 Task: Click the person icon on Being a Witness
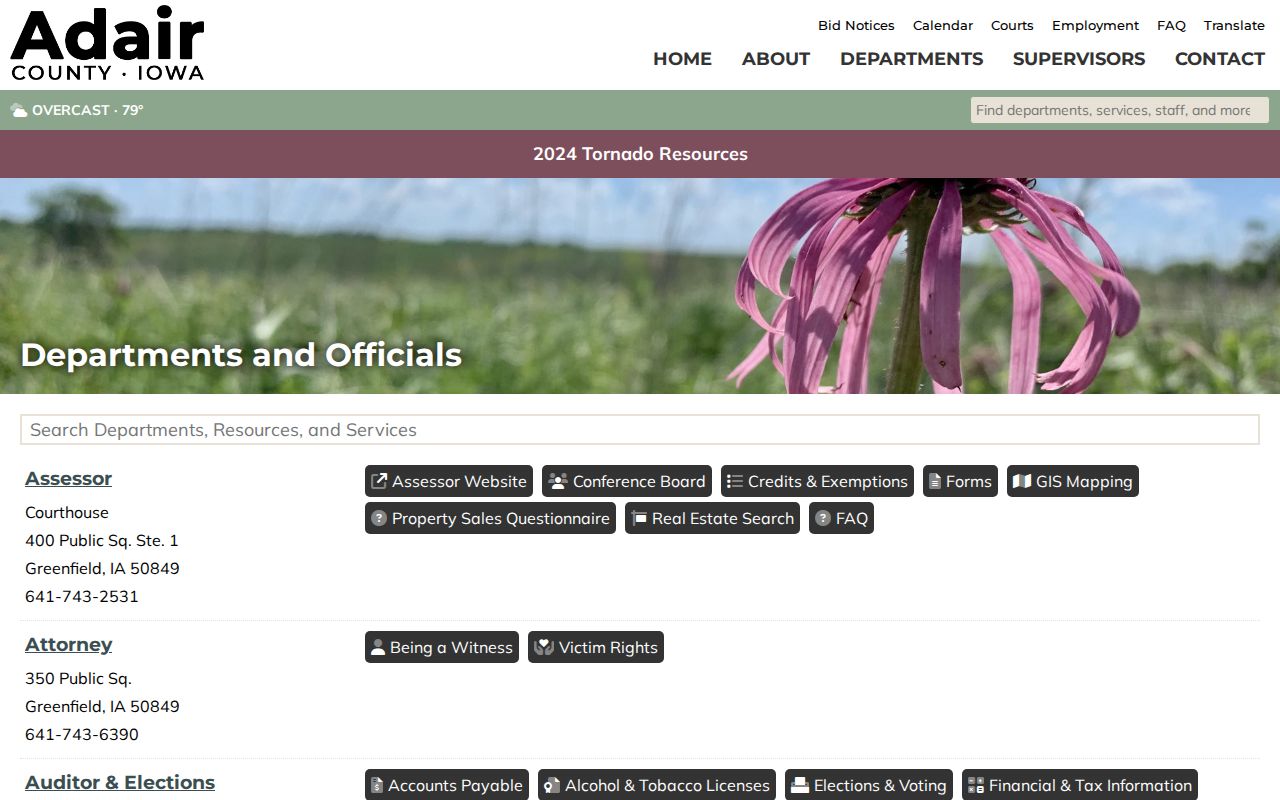click(378, 647)
